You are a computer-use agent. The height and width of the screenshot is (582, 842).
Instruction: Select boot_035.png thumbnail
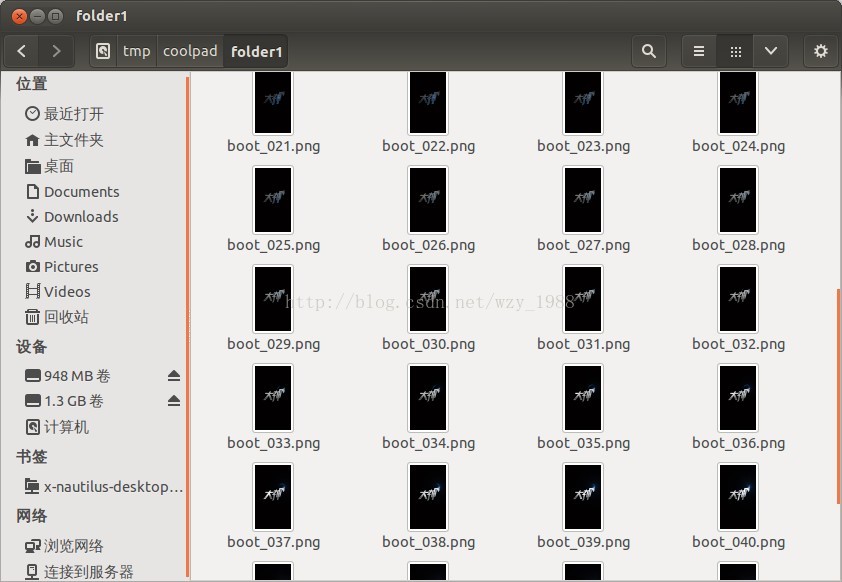coord(583,398)
